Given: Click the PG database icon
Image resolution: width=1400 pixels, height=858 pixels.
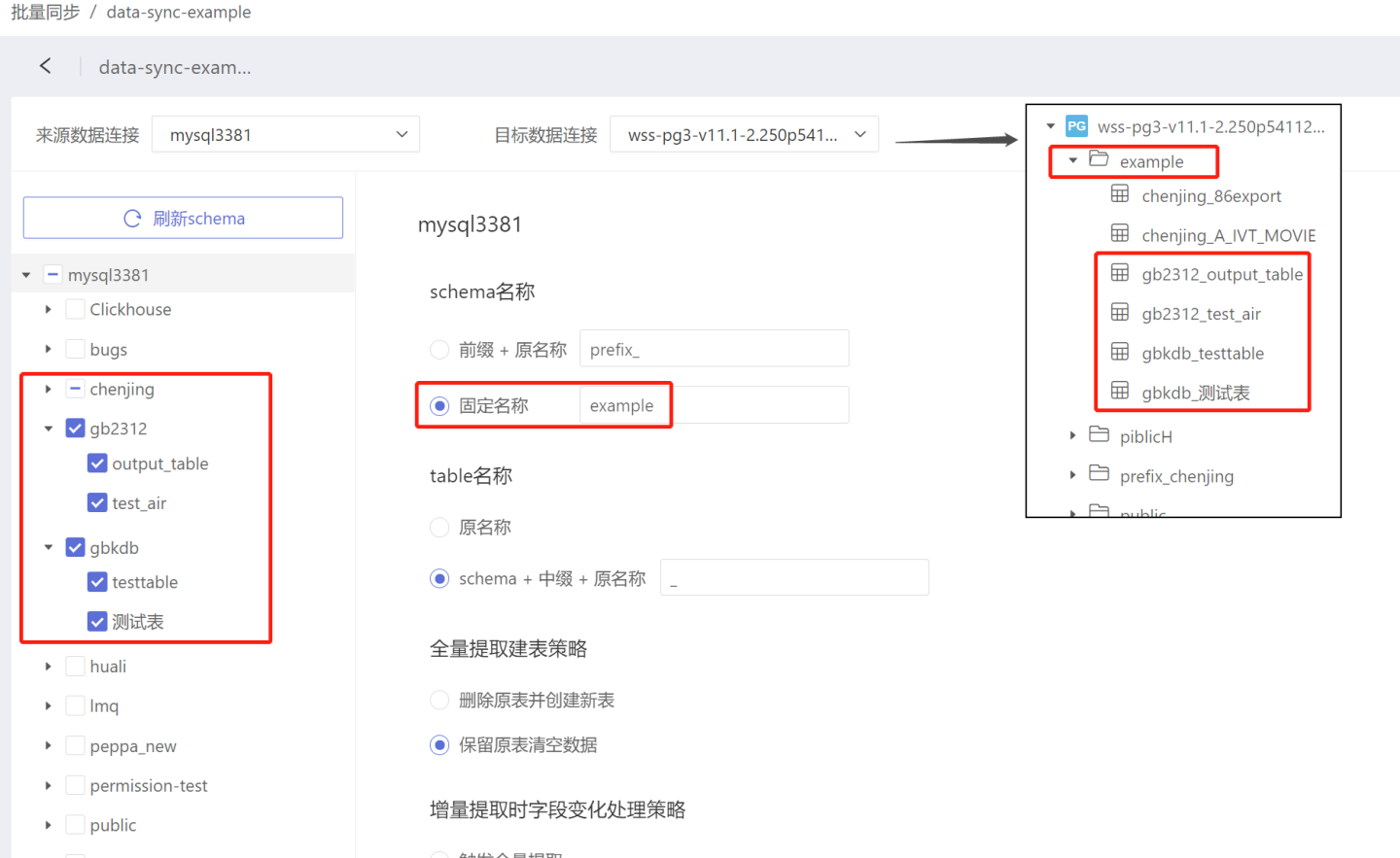Looking at the screenshot, I should 1076,126.
